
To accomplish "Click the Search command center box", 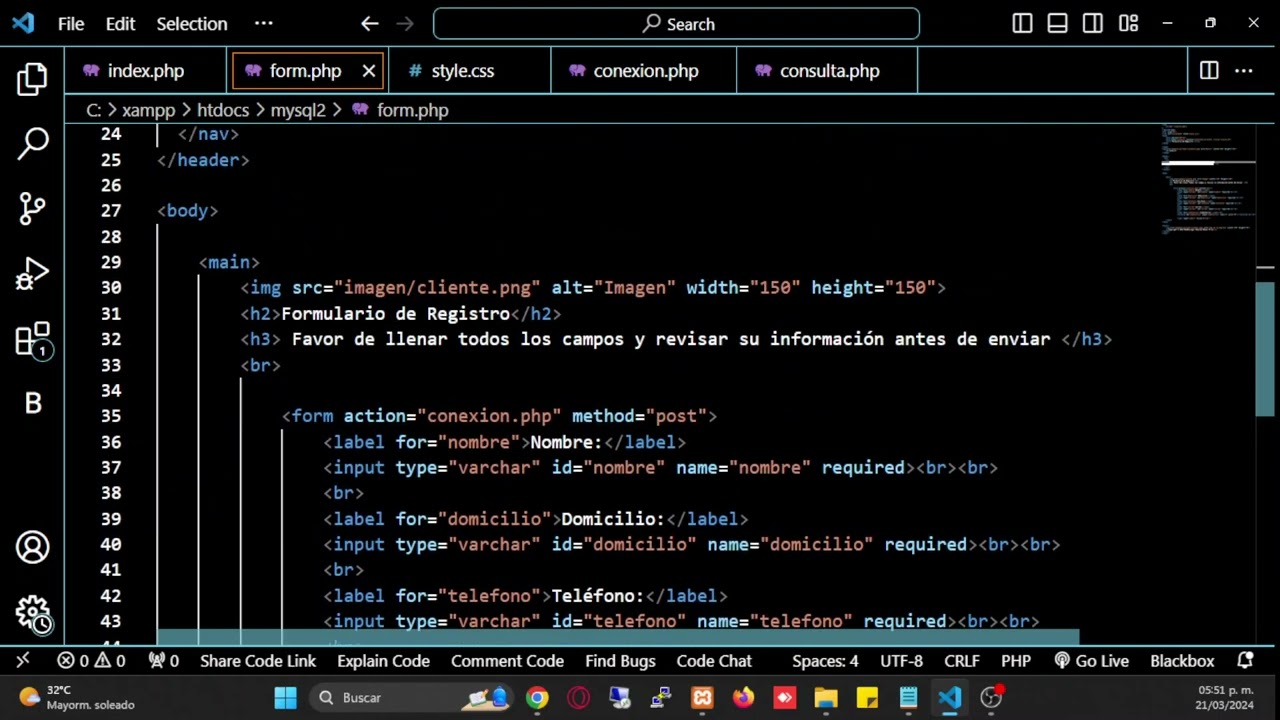I will click(x=676, y=24).
